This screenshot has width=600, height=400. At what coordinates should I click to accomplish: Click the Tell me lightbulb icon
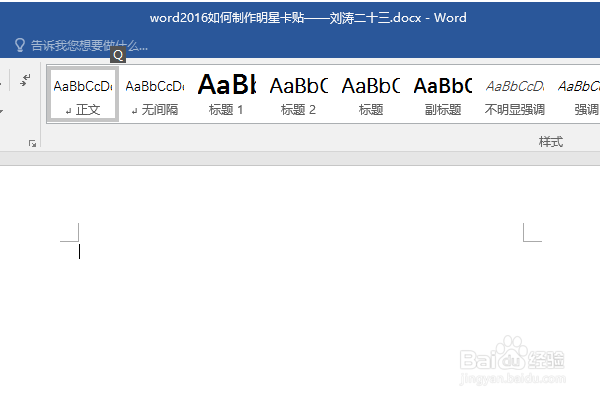tap(20, 45)
